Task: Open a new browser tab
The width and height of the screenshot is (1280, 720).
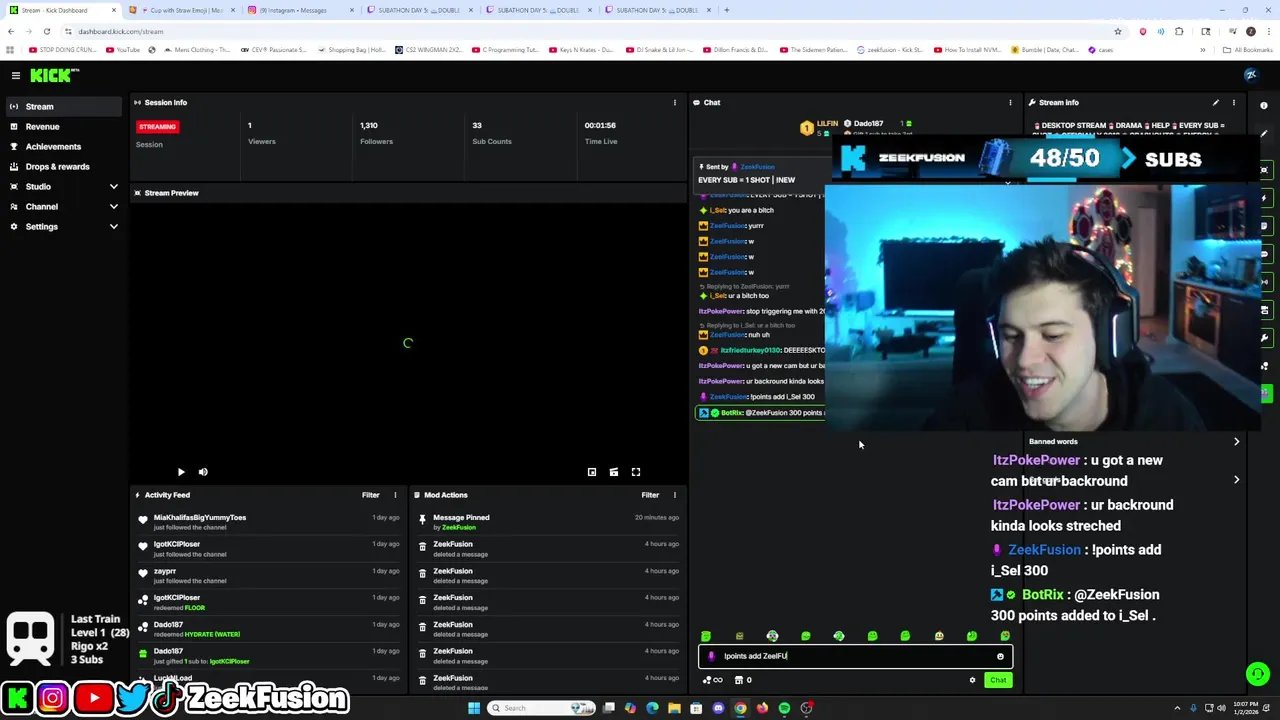Action: click(727, 10)
